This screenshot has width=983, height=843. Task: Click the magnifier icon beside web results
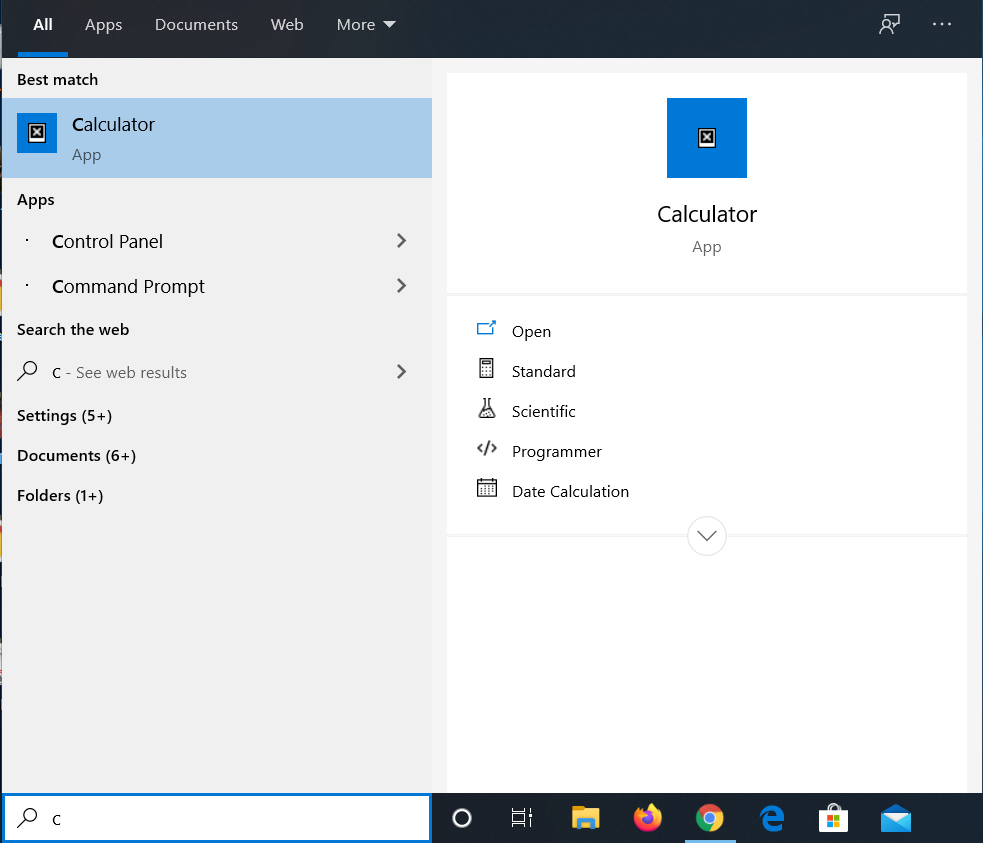point(27,371)
